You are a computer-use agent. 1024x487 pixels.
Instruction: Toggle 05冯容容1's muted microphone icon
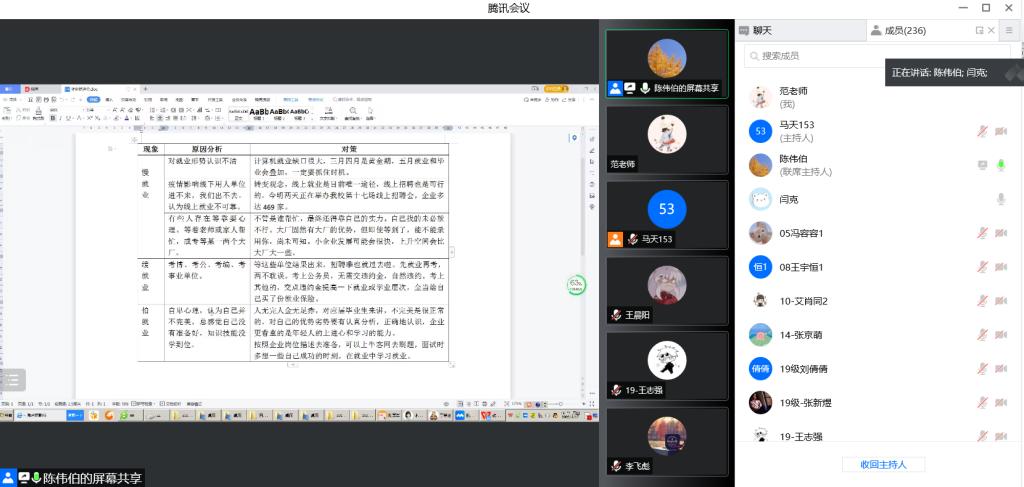pos(982,233)
